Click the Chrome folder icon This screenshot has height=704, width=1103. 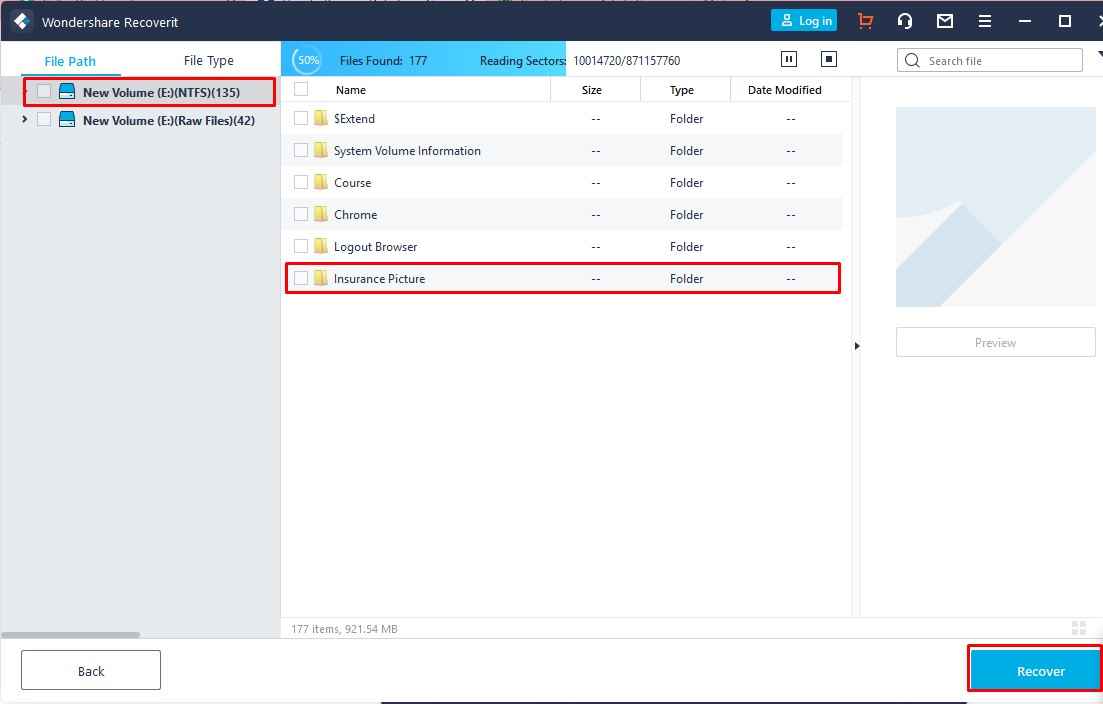321,214
